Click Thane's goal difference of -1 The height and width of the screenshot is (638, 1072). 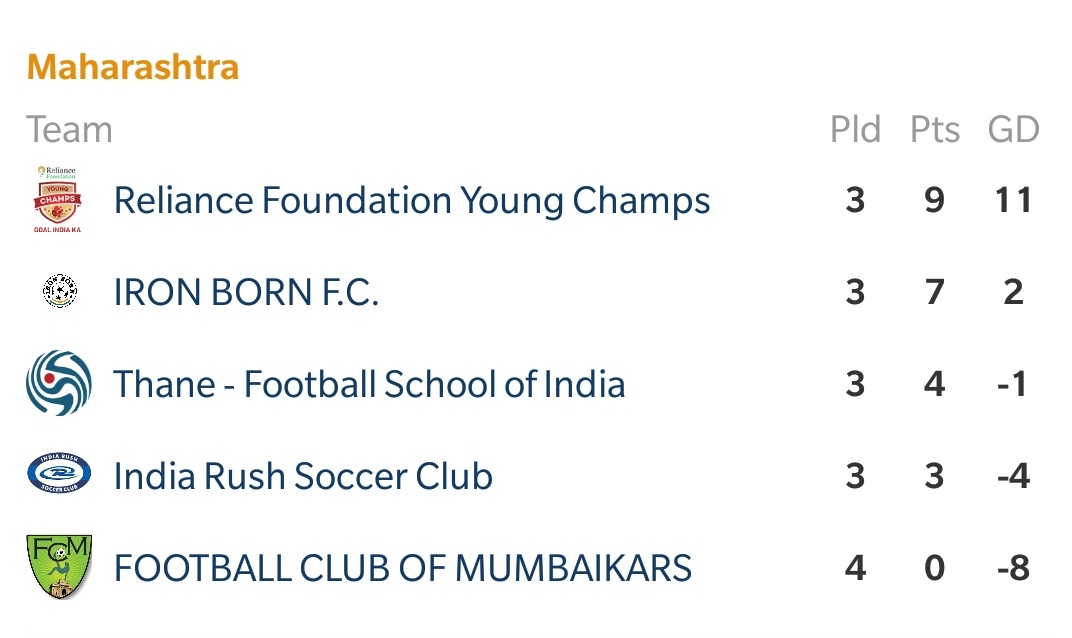[1013, 384]
